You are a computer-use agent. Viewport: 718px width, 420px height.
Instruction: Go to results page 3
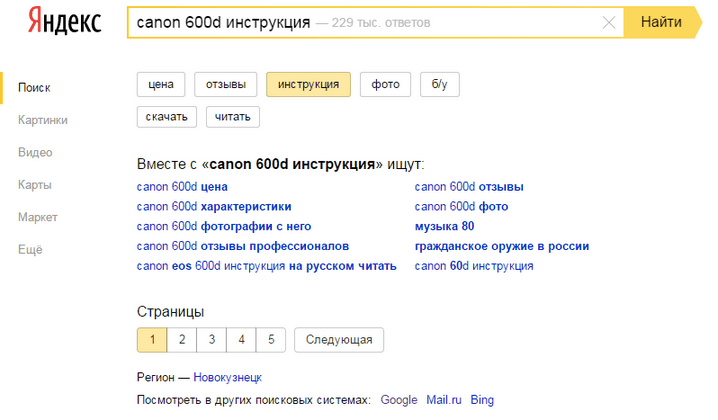tap(212, 340)
